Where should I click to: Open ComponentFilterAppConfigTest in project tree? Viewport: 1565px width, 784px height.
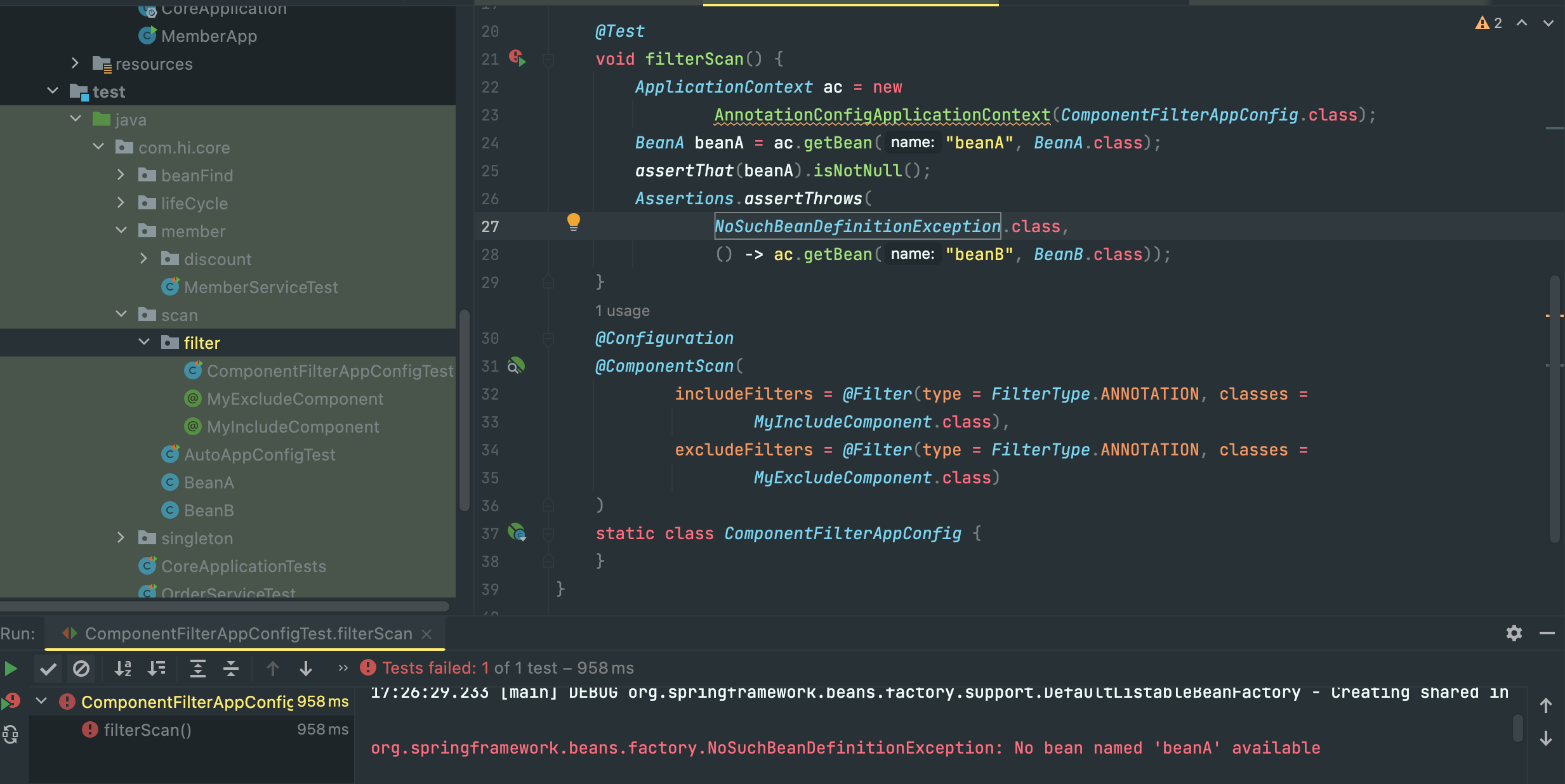coord(330,371)
